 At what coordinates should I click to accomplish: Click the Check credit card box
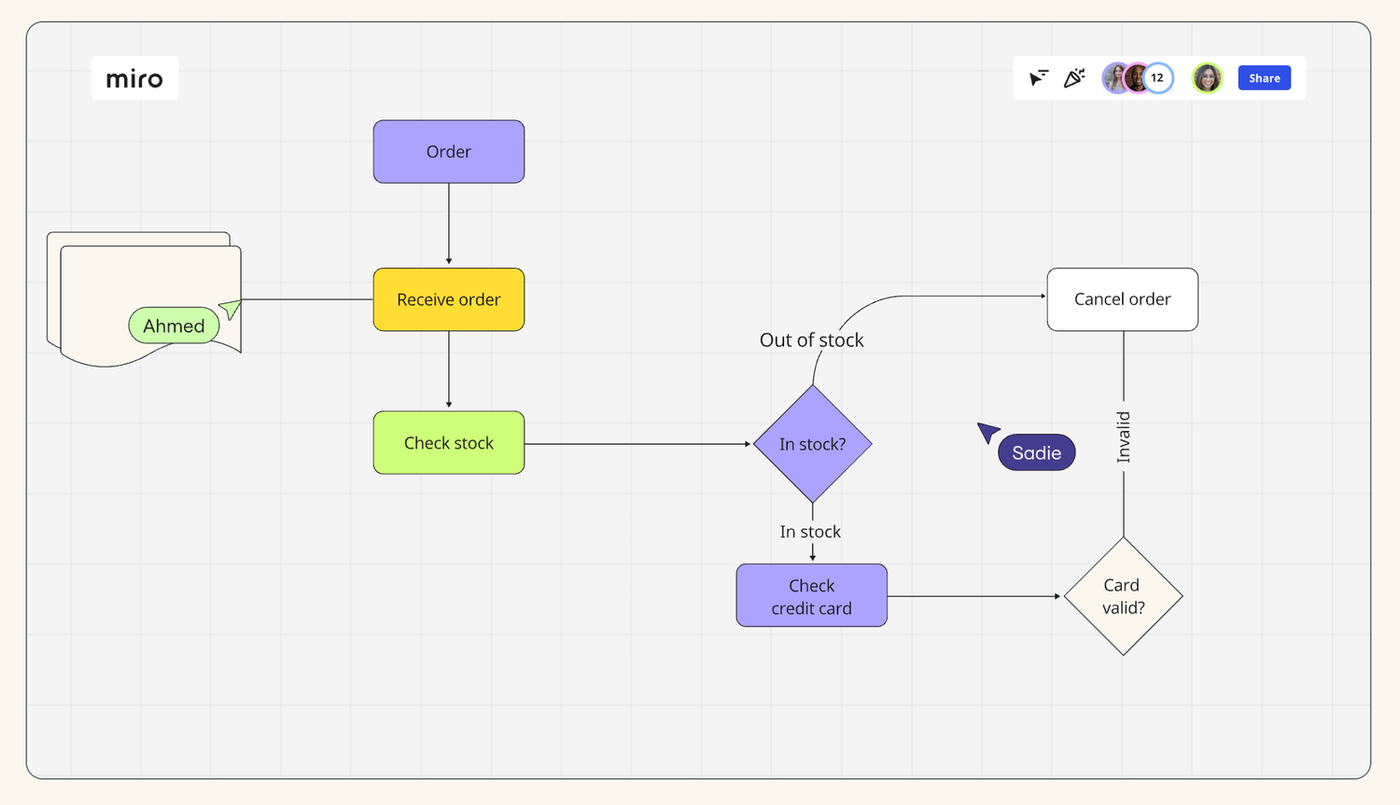click(811, 596)
